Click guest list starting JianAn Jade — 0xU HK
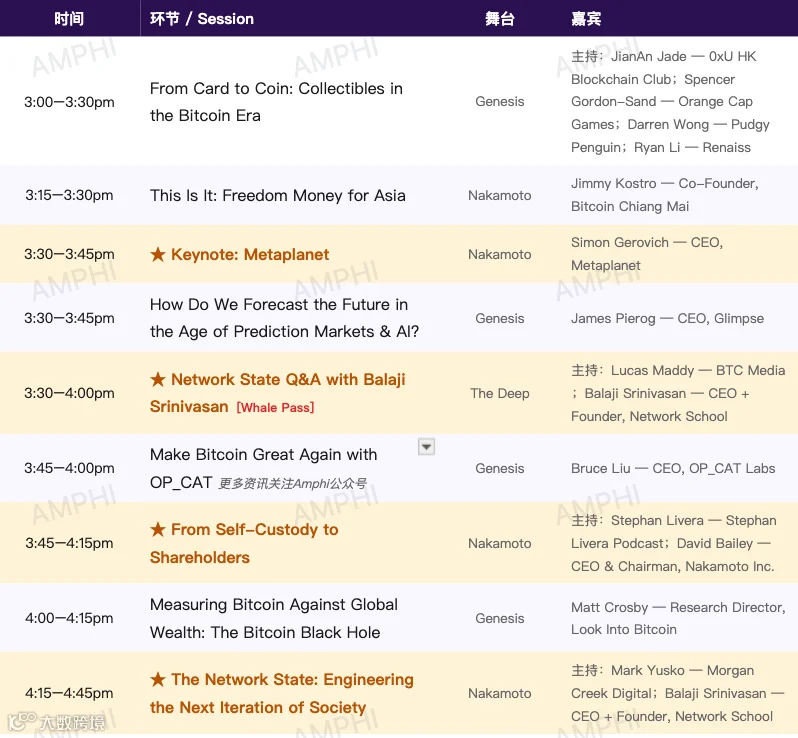The image size is (798, 738). coord(670,102)
